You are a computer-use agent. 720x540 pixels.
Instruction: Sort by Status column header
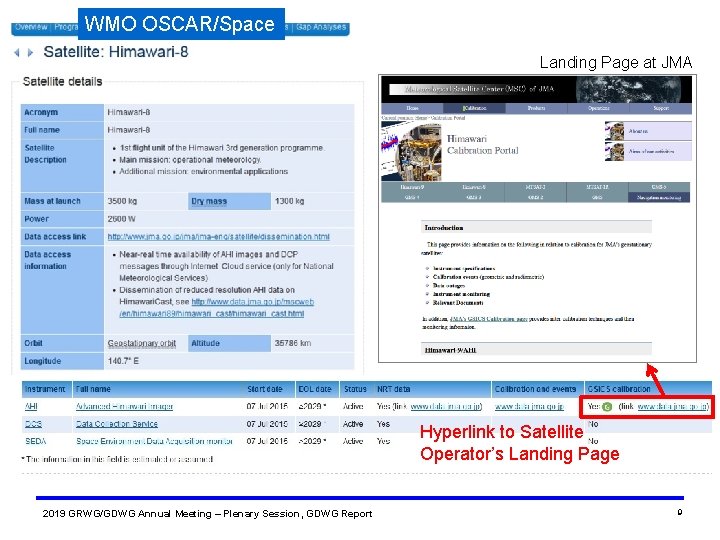(355, 389)
